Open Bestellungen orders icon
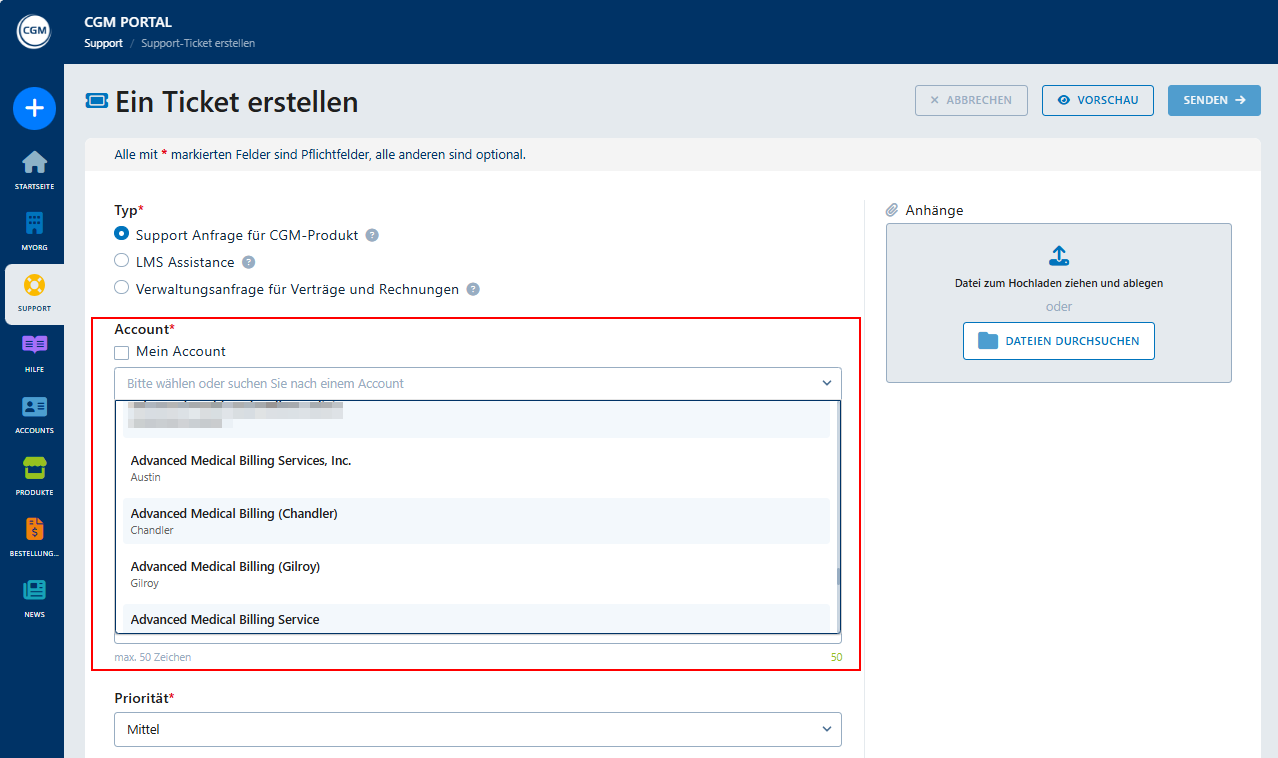 point(34,530)
